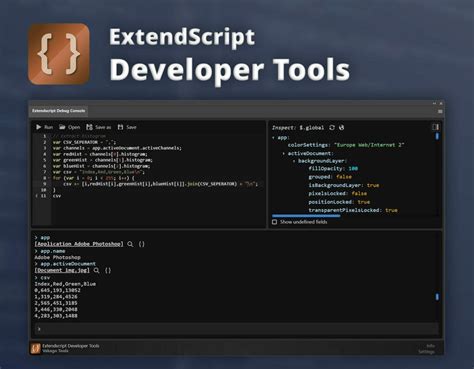Click the [Application Adobe Photoshop] link
The image size is (474, 369).
click(79, 244)
